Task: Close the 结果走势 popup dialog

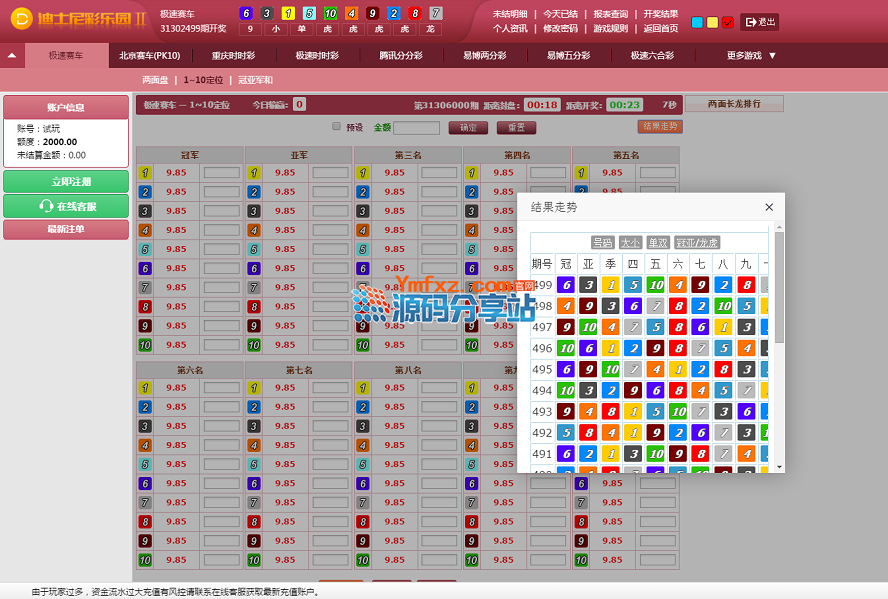Action: (x=769, y=207)
